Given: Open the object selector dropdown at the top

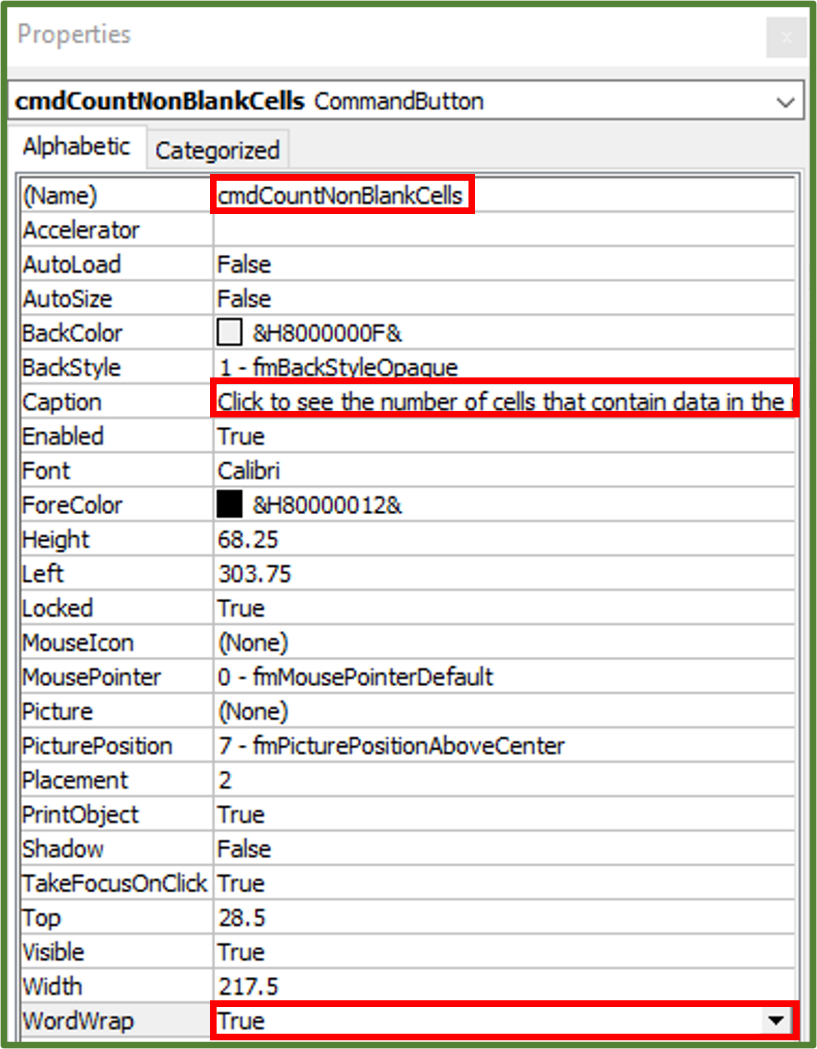Looking at the screenshot, I should 788,100.
